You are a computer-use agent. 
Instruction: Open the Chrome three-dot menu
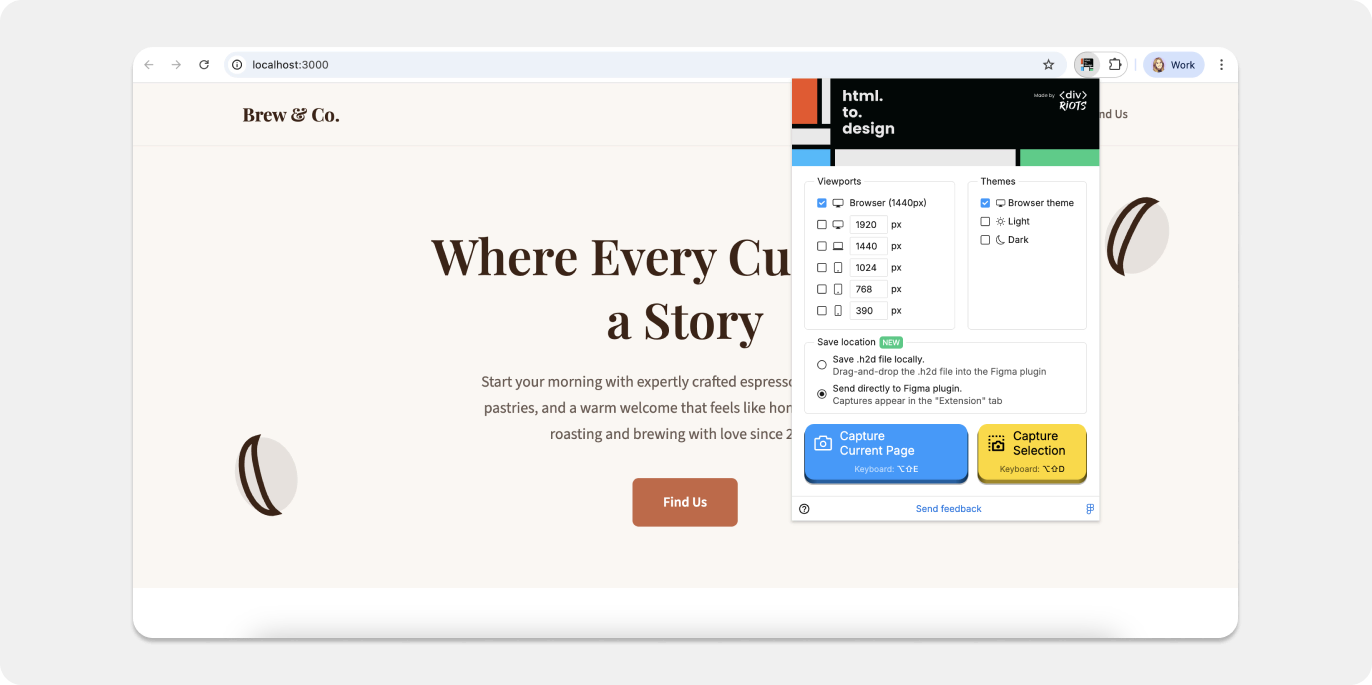click(x=1221, y=64)
